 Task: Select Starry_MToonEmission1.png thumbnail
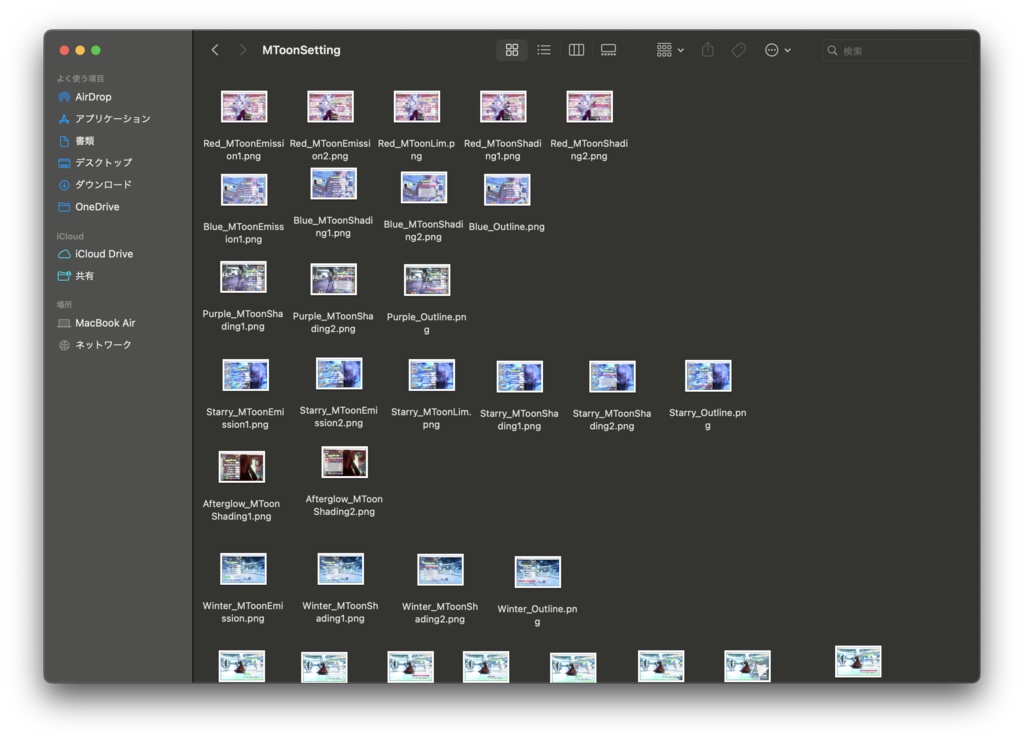pyautogui.click(x=246, y=375)
